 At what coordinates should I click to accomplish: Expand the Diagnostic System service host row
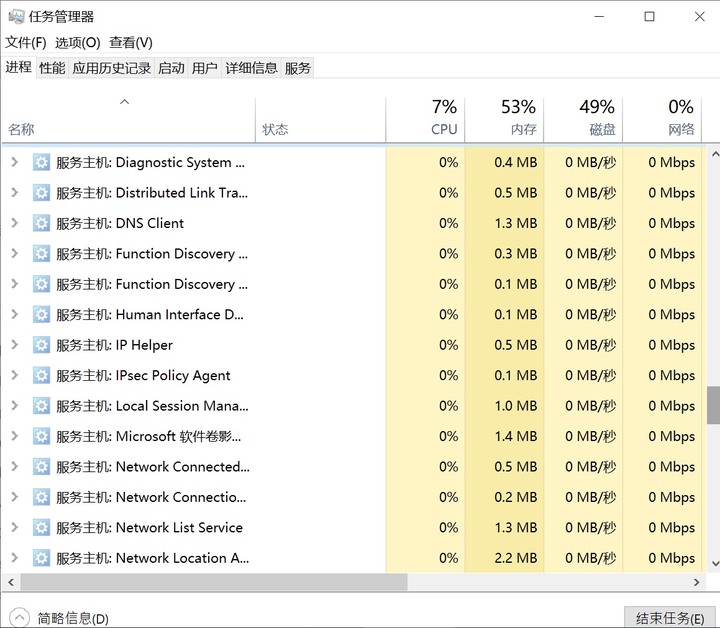(x=15, y=162)
